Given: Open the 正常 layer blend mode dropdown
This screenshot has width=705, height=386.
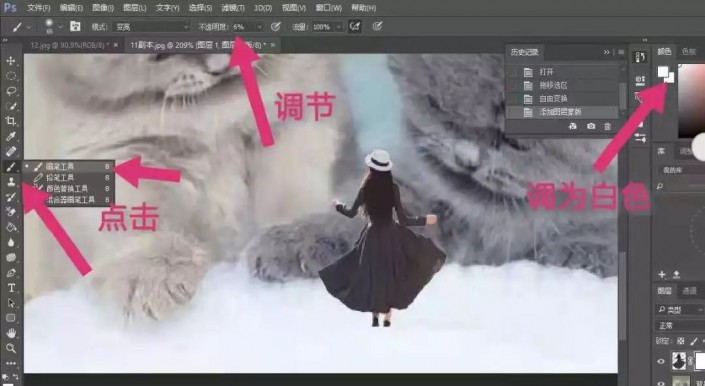Looking at the screenshot, I should pyautogui.click(x=680, y=326).
